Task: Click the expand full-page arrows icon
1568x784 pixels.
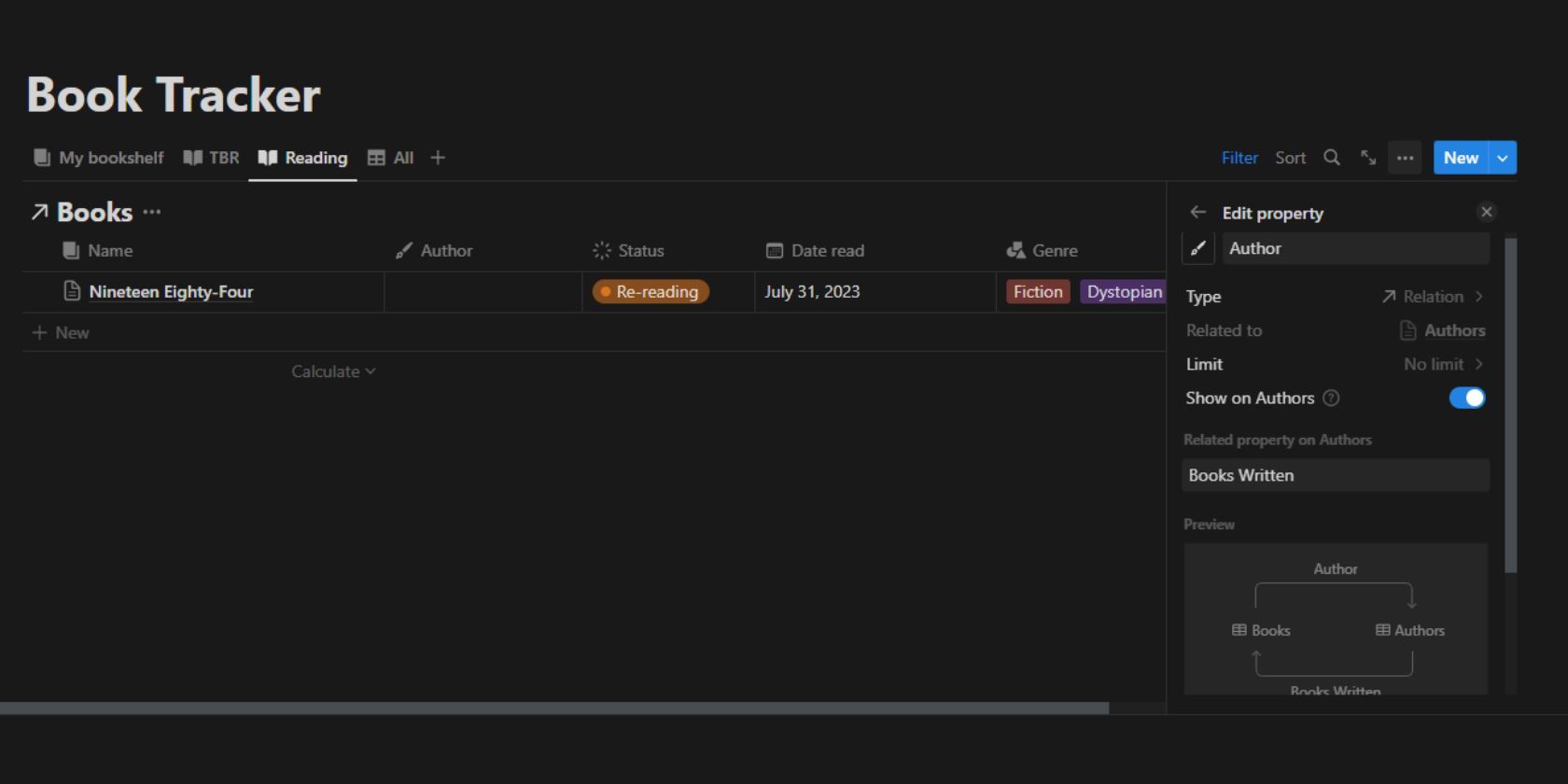Action: pyautogui.click(x=1368, y=158)
